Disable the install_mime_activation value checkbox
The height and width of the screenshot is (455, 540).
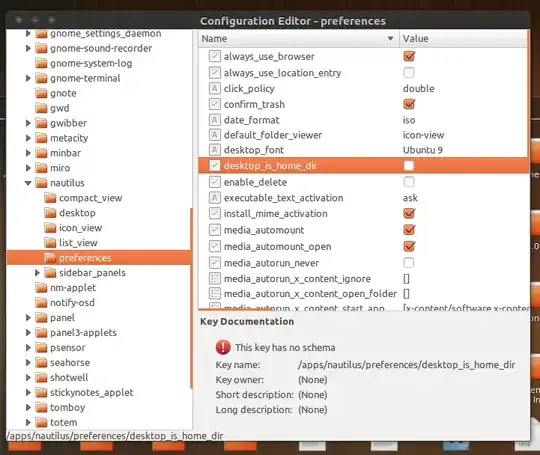pyautogui.click(x=409, y=214)
